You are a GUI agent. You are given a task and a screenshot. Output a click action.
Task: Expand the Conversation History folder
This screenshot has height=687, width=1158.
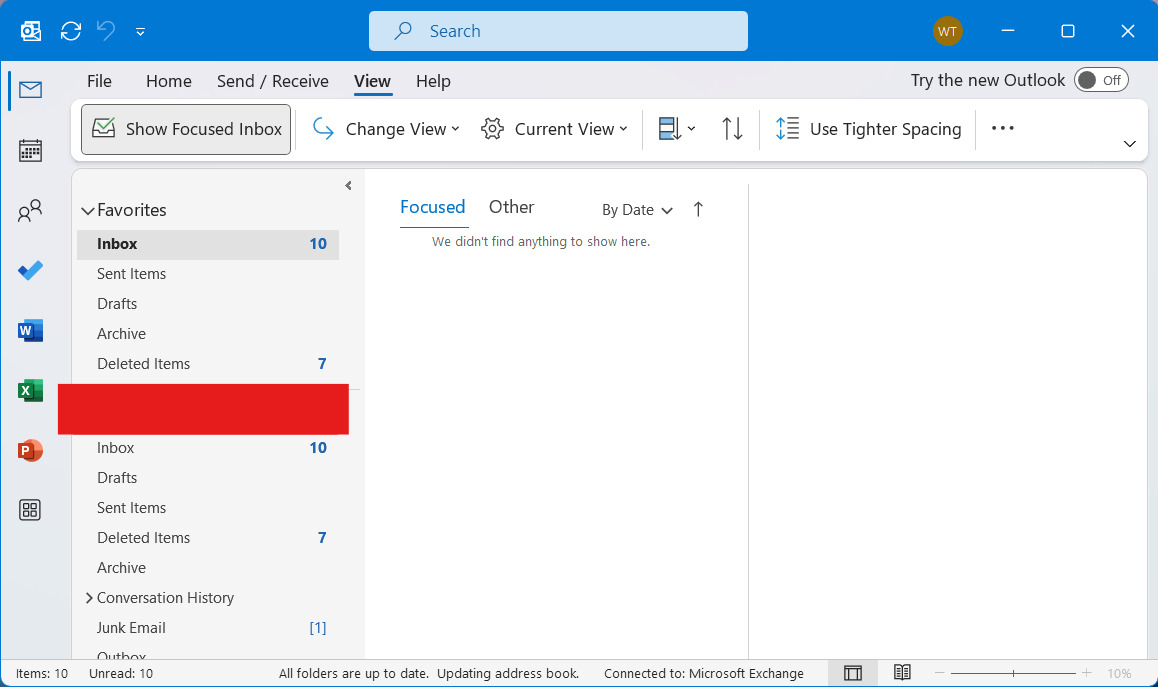pyautogui.click(x=89, y=598)
